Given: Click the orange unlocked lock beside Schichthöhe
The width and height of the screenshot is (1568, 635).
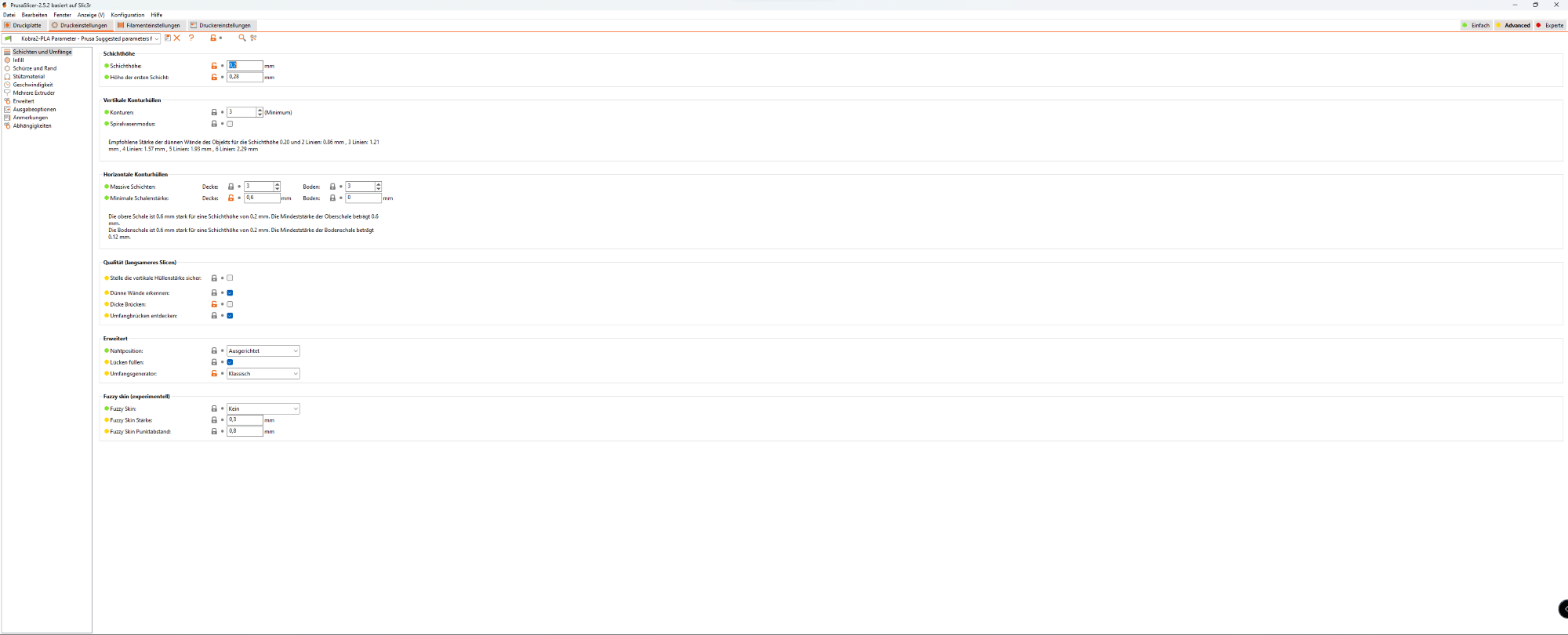Looking at the screenshot, I should click(214, 66).
